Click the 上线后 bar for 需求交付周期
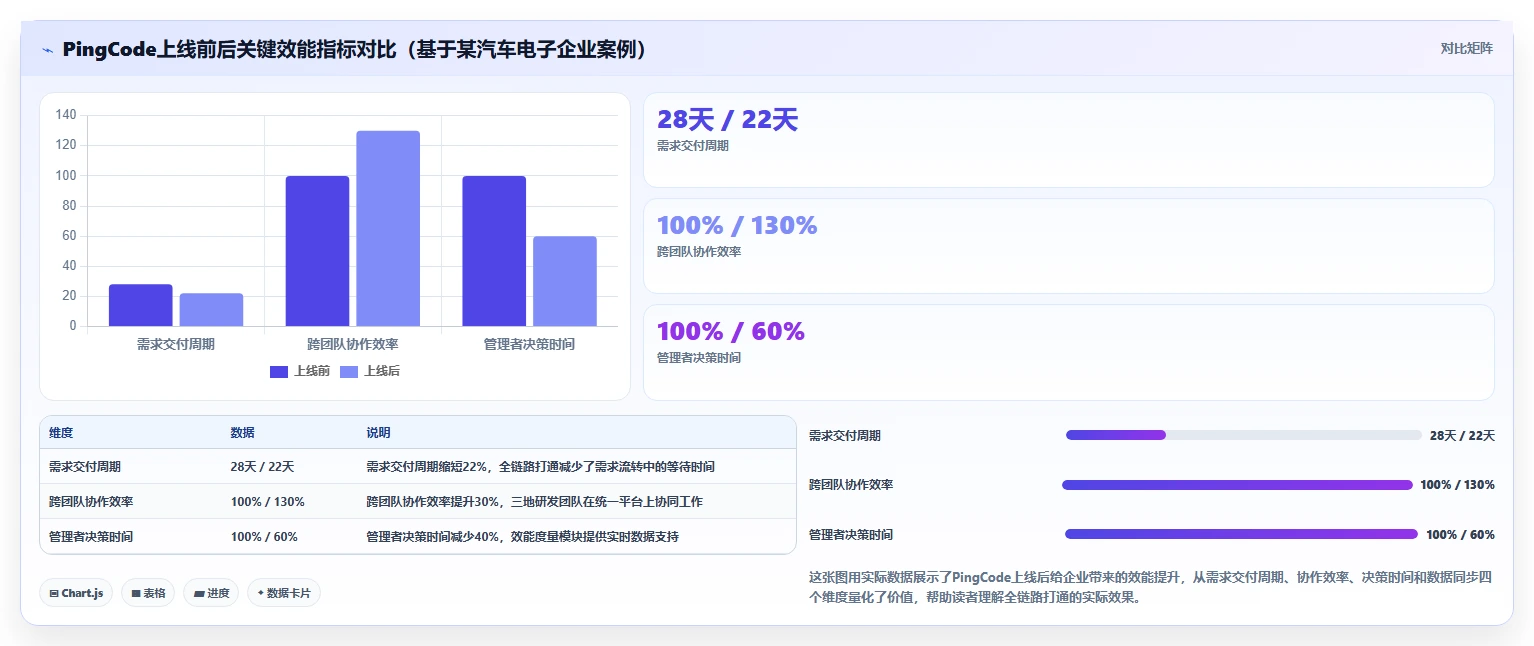This screenshot has height=646, width=1534. tap(211, 310)
